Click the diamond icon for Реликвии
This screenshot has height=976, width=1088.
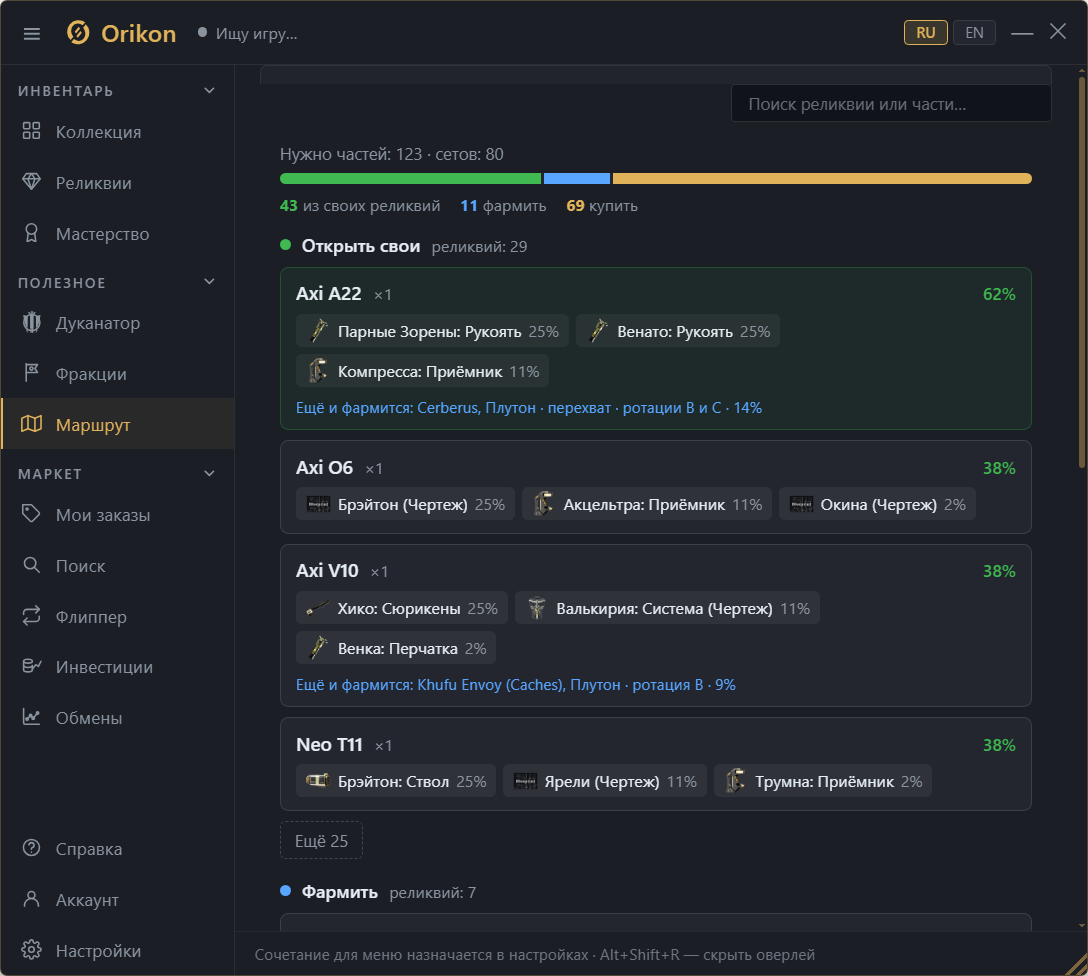click(31, 182)
